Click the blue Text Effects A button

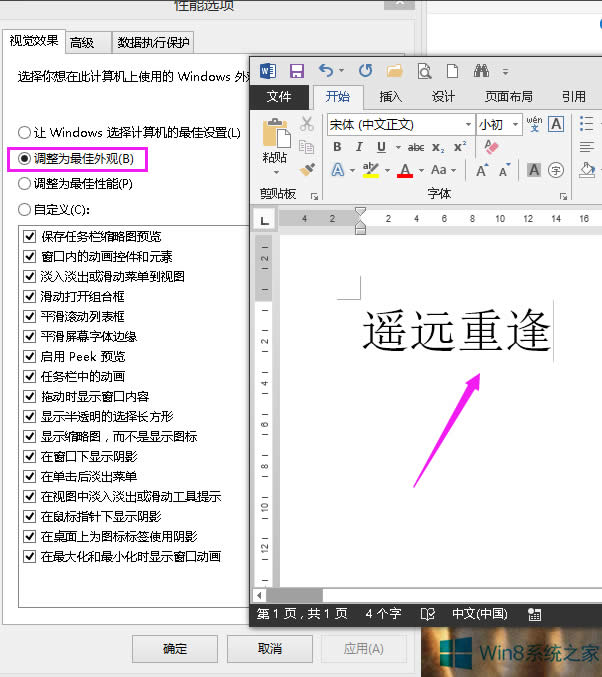(338, 170)
